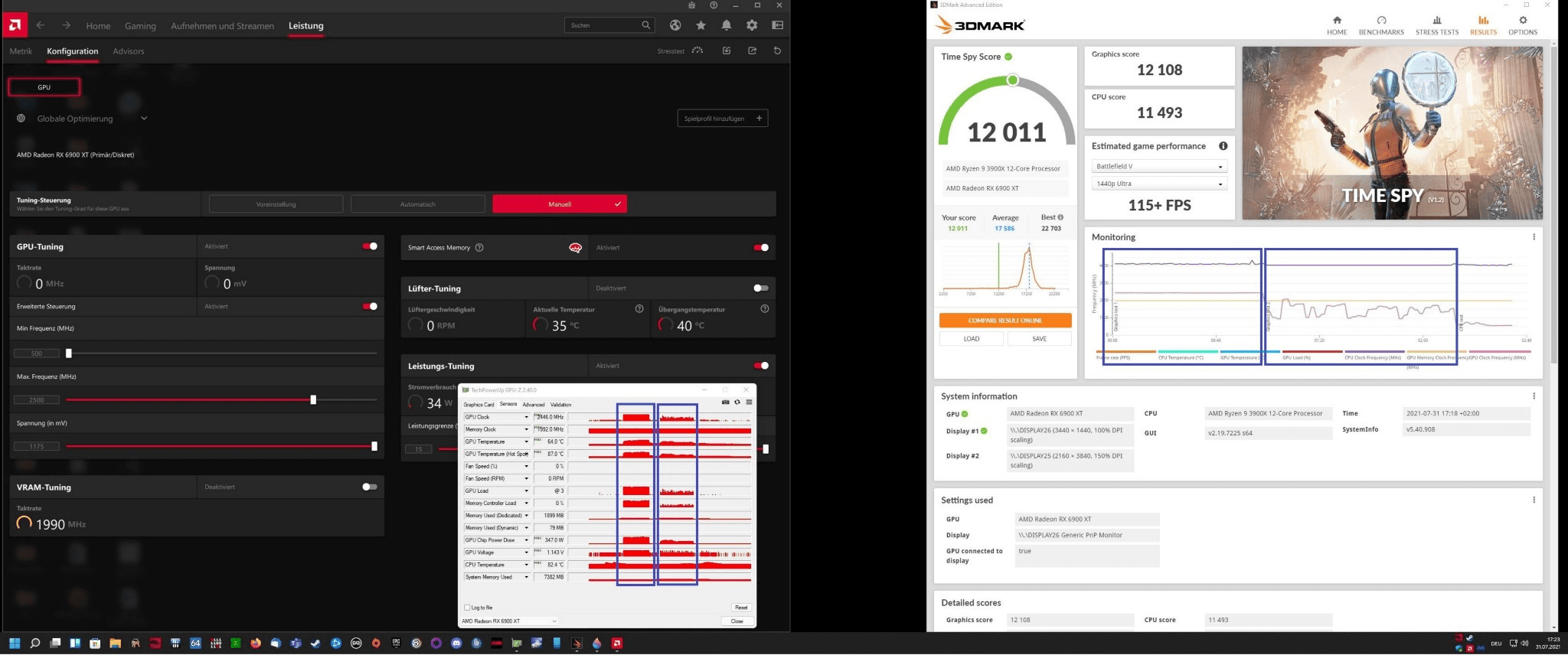Click the import tuning profile icon

point(726,51)
